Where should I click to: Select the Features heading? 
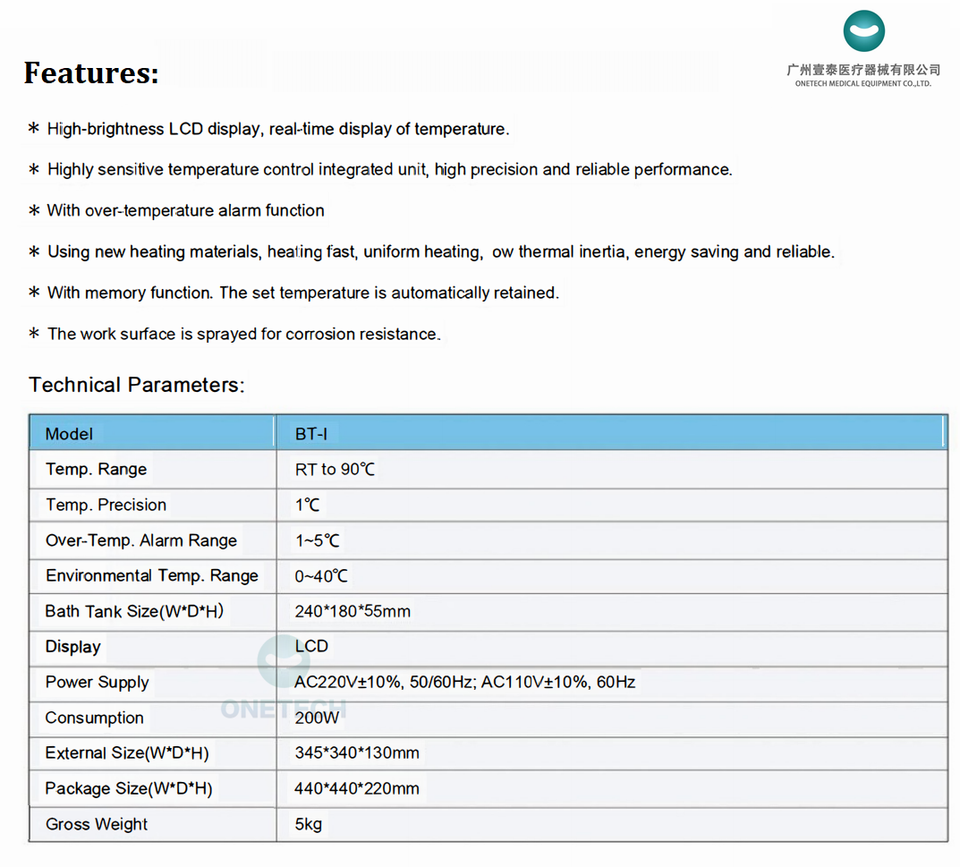91,73
